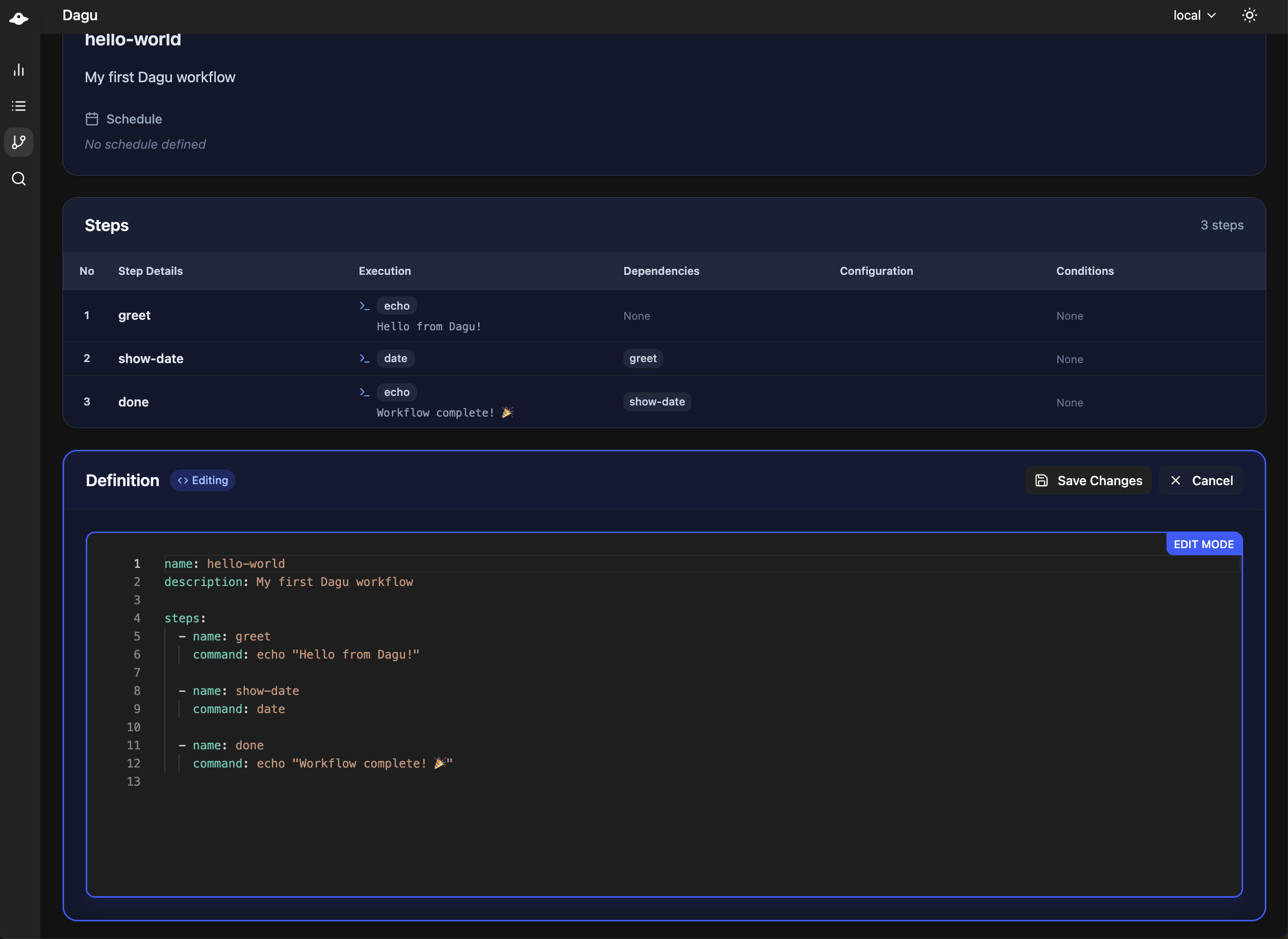Open the search sidebar icon

pyautogui.click(x=19, y=179)
